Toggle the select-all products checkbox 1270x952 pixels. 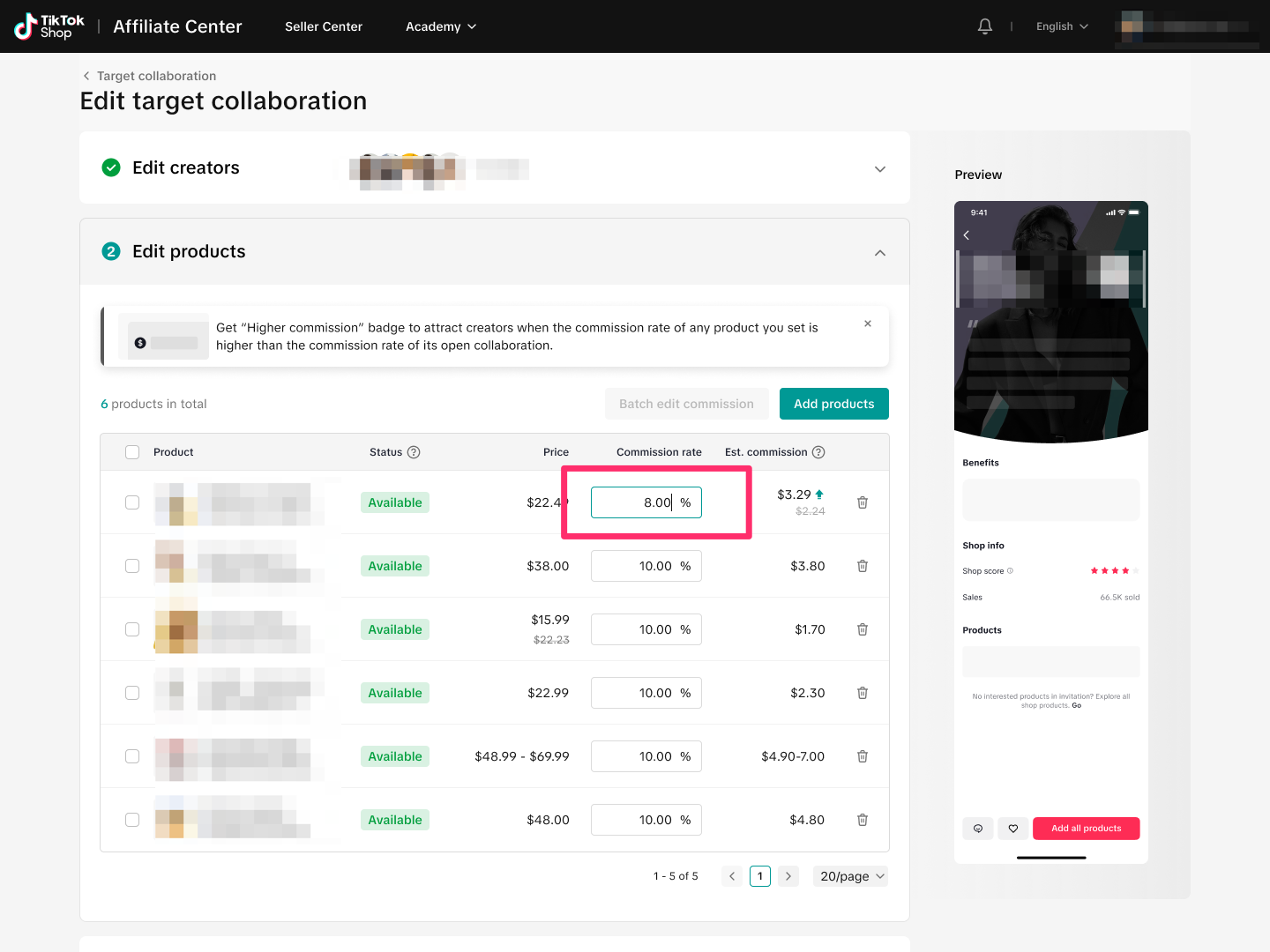pos(132,452)
